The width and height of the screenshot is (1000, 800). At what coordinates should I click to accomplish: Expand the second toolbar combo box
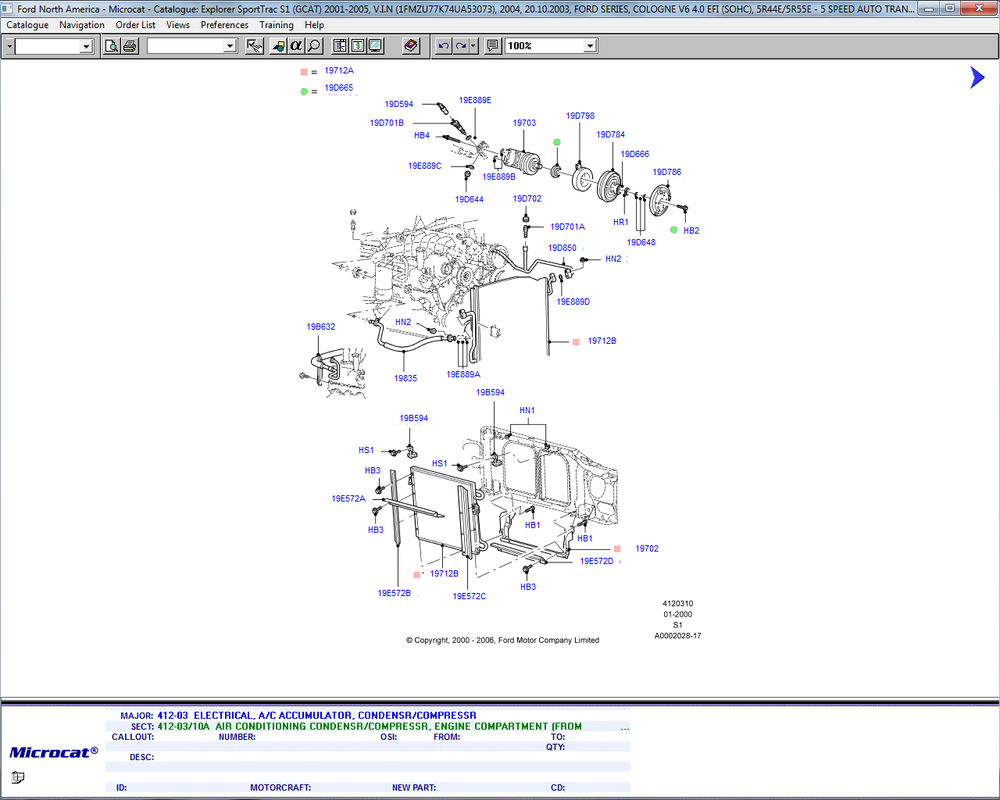click(230, 46)
